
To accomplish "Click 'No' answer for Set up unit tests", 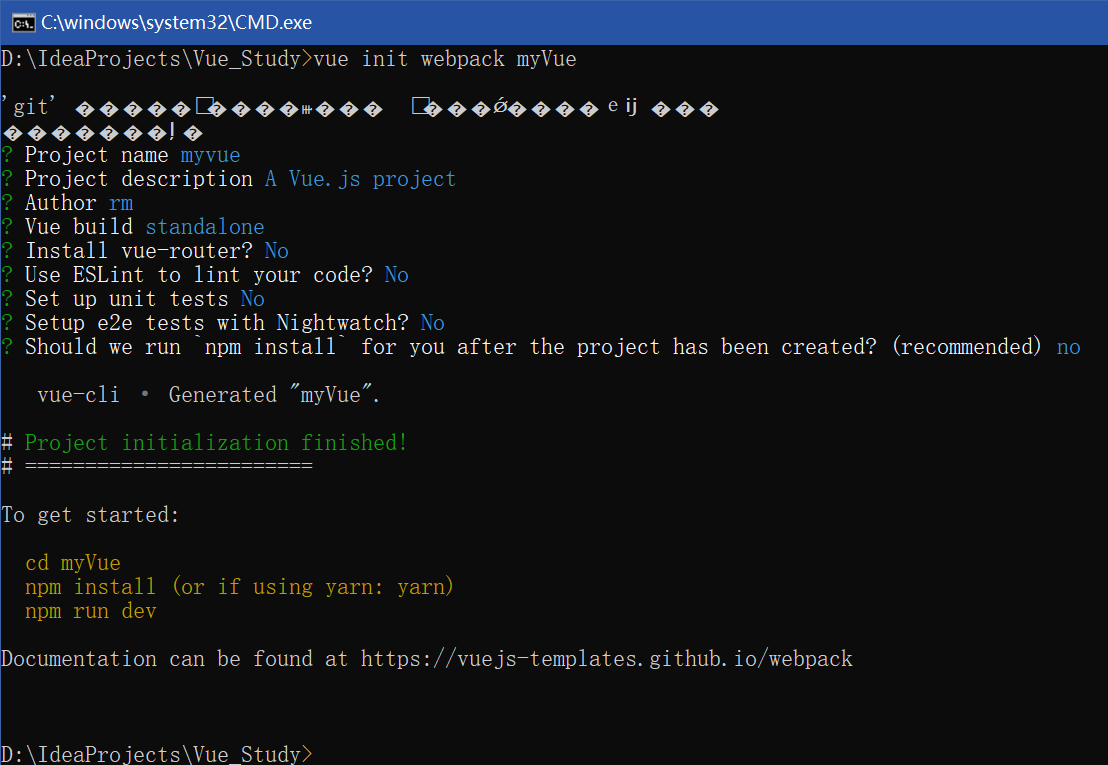I will tap(252, 300).
